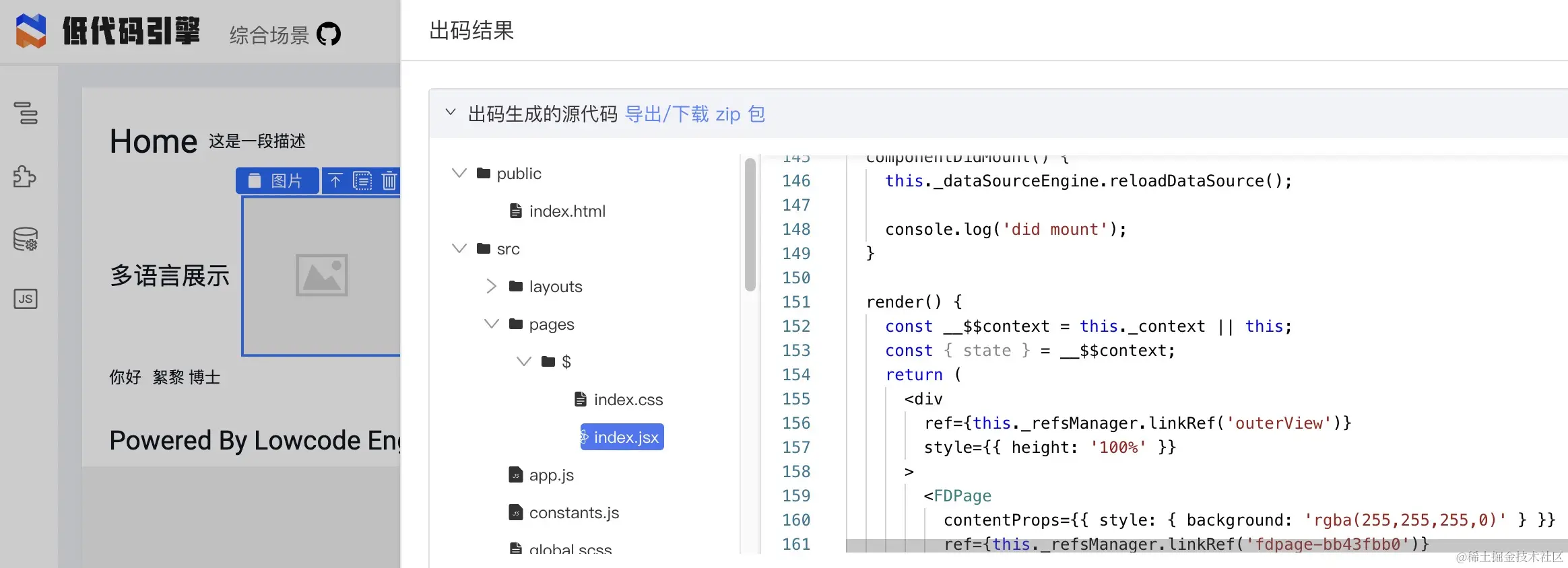
Task: Select the 多语言展示 text on canvas
Action: click(170, 276)
